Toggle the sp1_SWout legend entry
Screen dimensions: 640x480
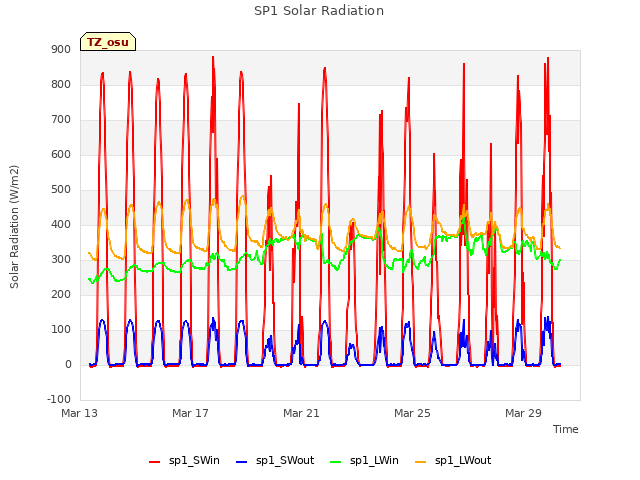click(x=276, y=461)
